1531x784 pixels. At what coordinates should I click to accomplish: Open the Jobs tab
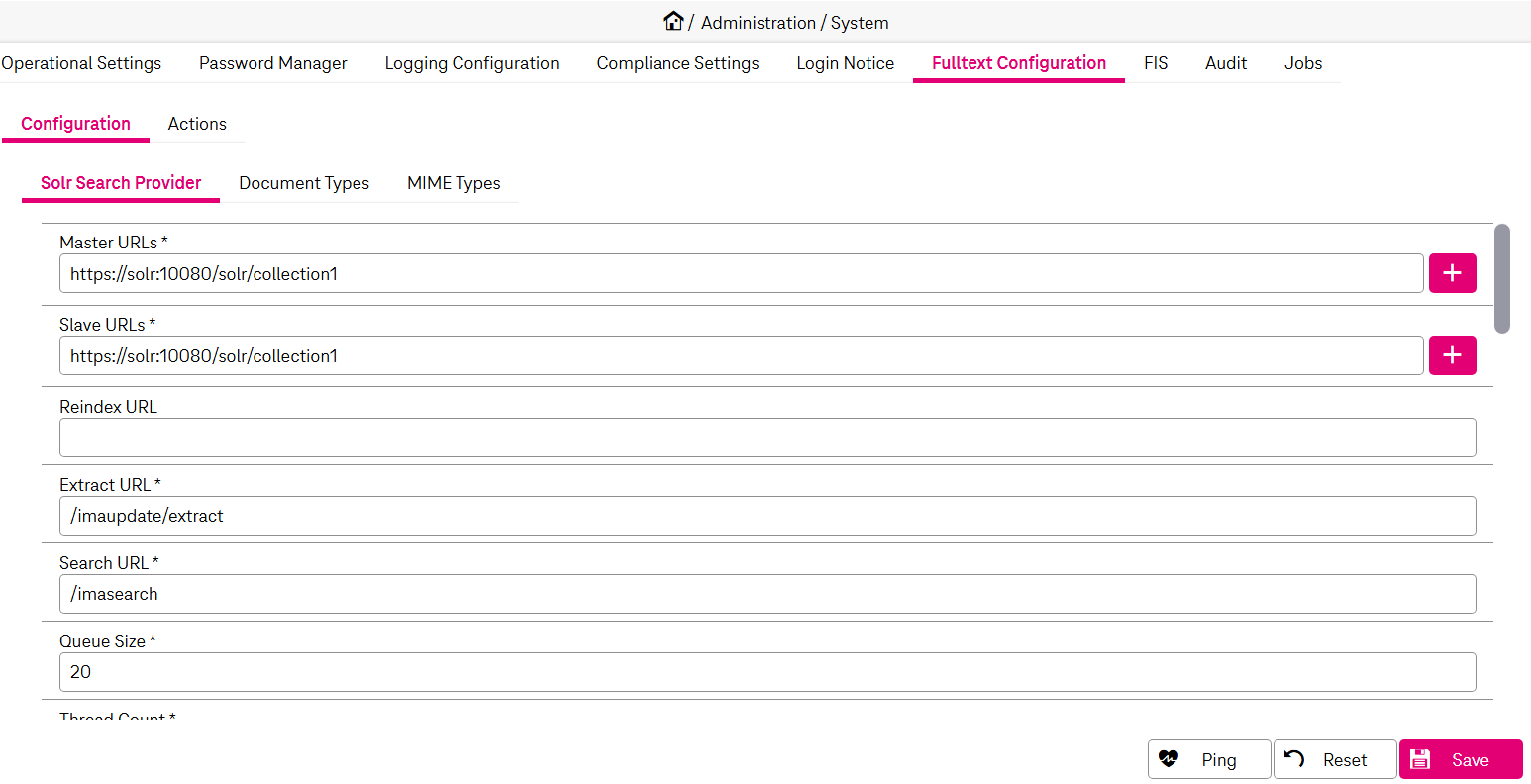tap(1302, 63)
